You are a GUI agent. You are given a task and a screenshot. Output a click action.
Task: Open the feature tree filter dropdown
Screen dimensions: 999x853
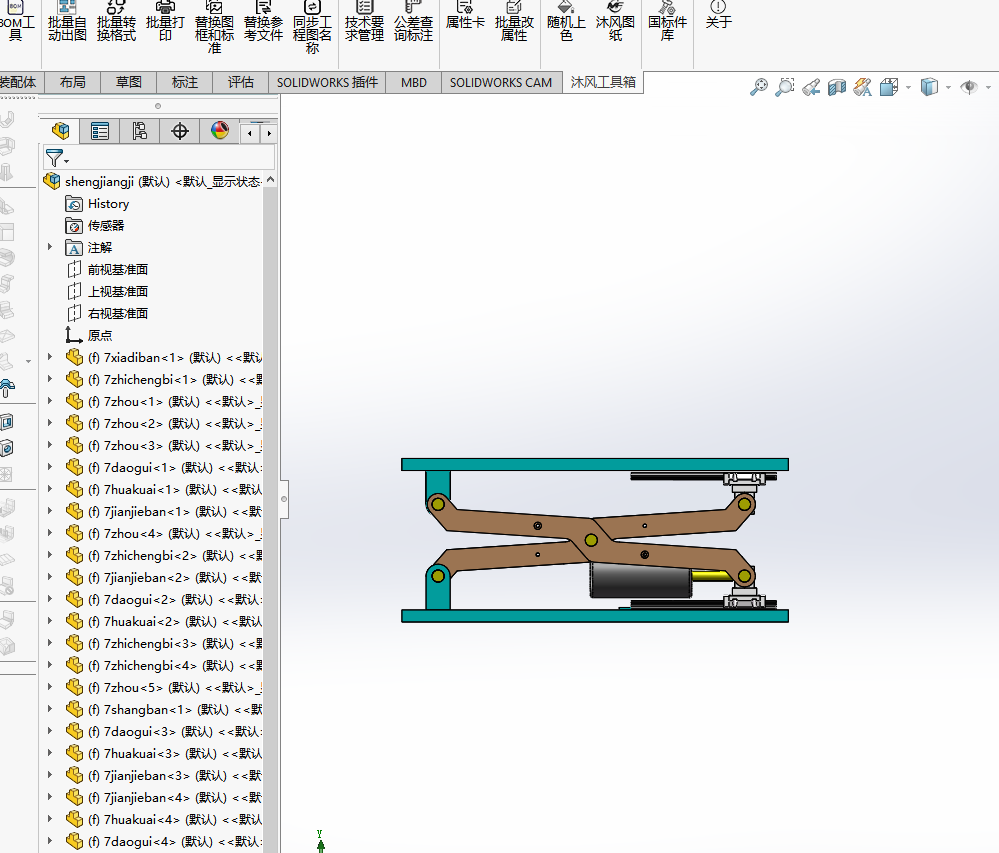pos(57,159)
